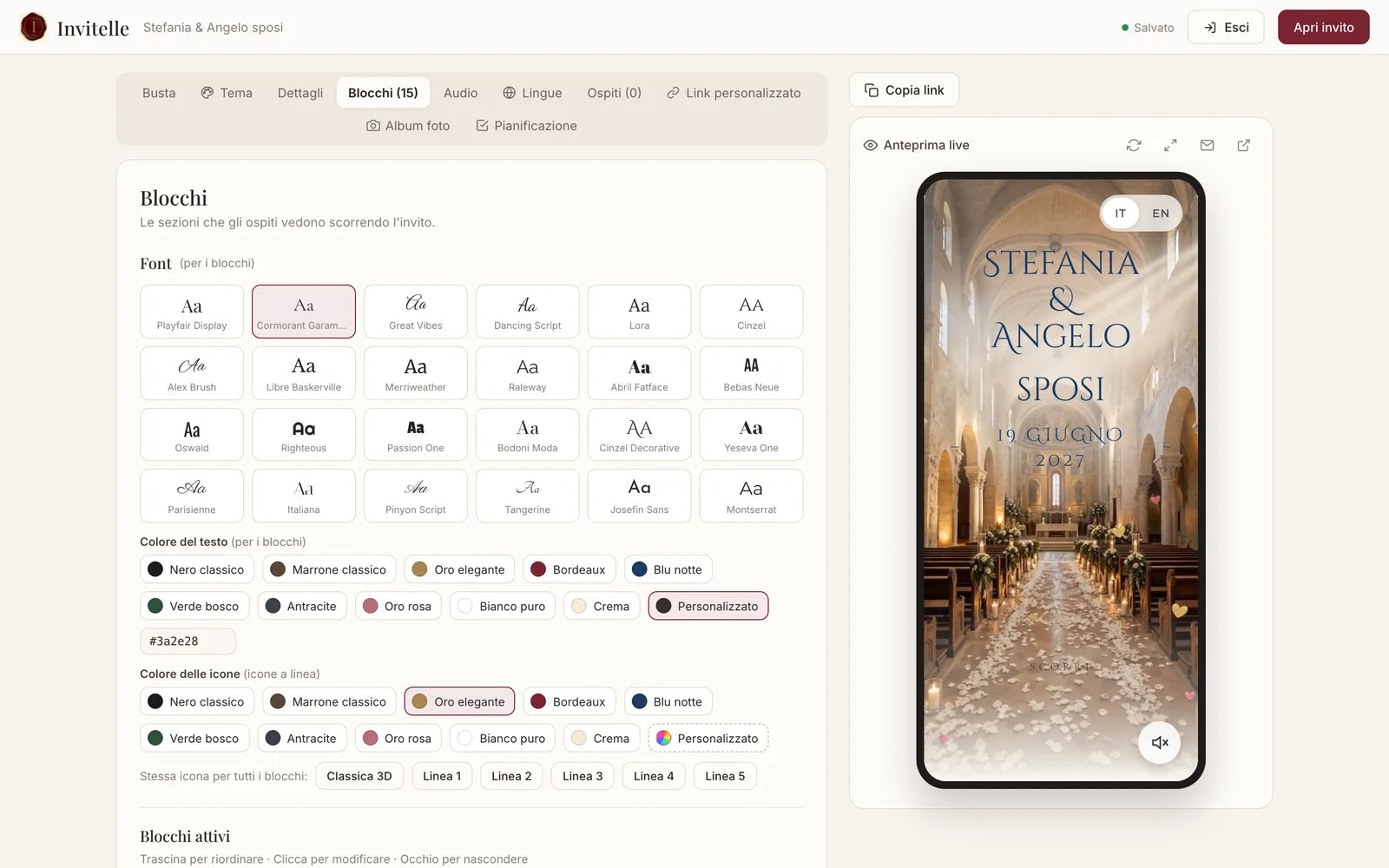The height and width of the screenshot is (868, 1389).
Task: Open Link personalizzato tab
Action: click(x=734, y=93)
